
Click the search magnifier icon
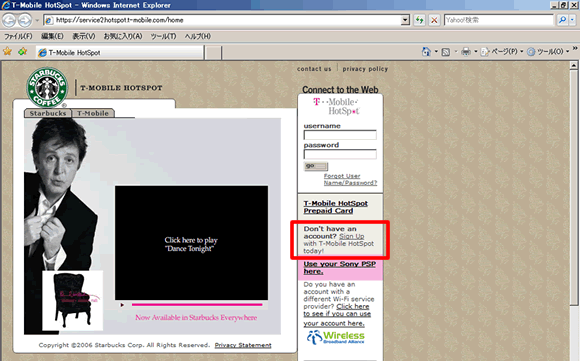pos(562,20)
